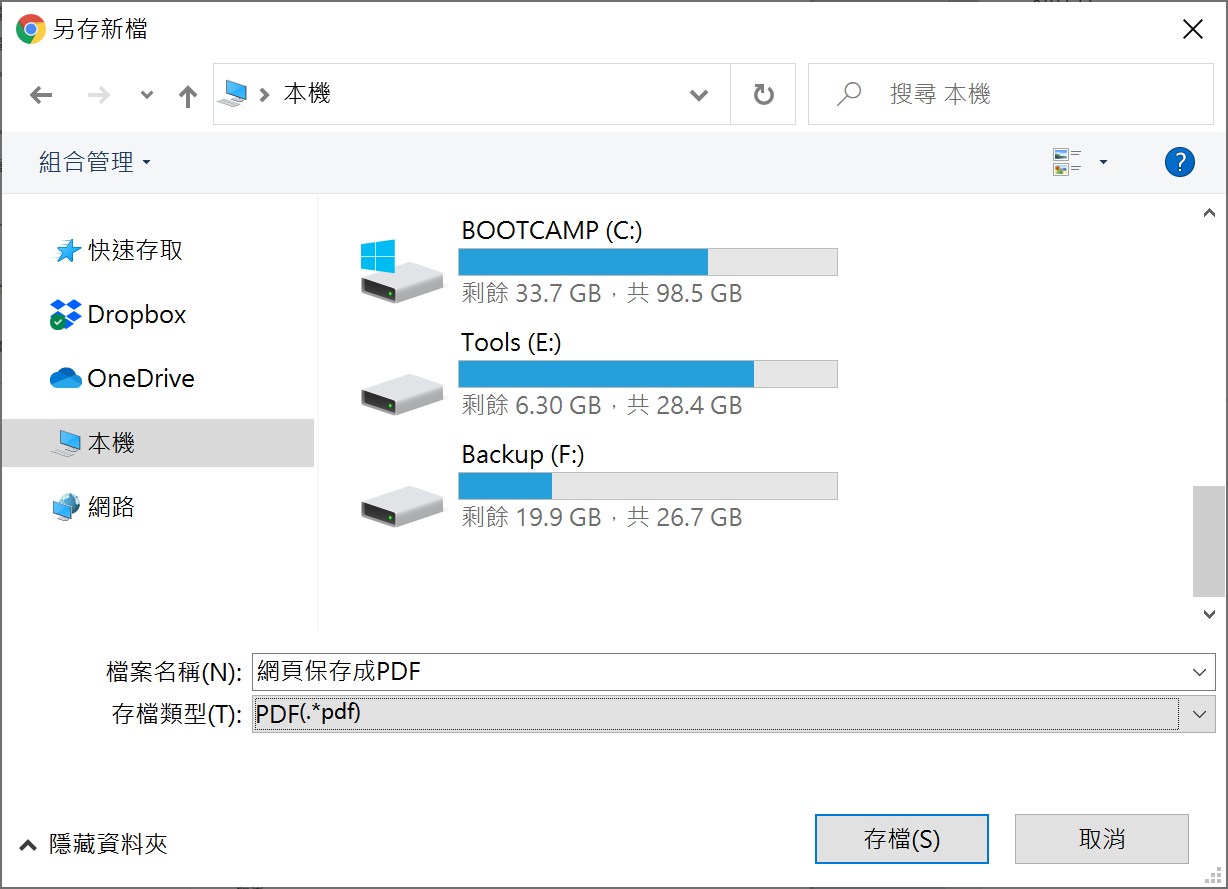Click the 存檔(S) save button

(901, 839)
